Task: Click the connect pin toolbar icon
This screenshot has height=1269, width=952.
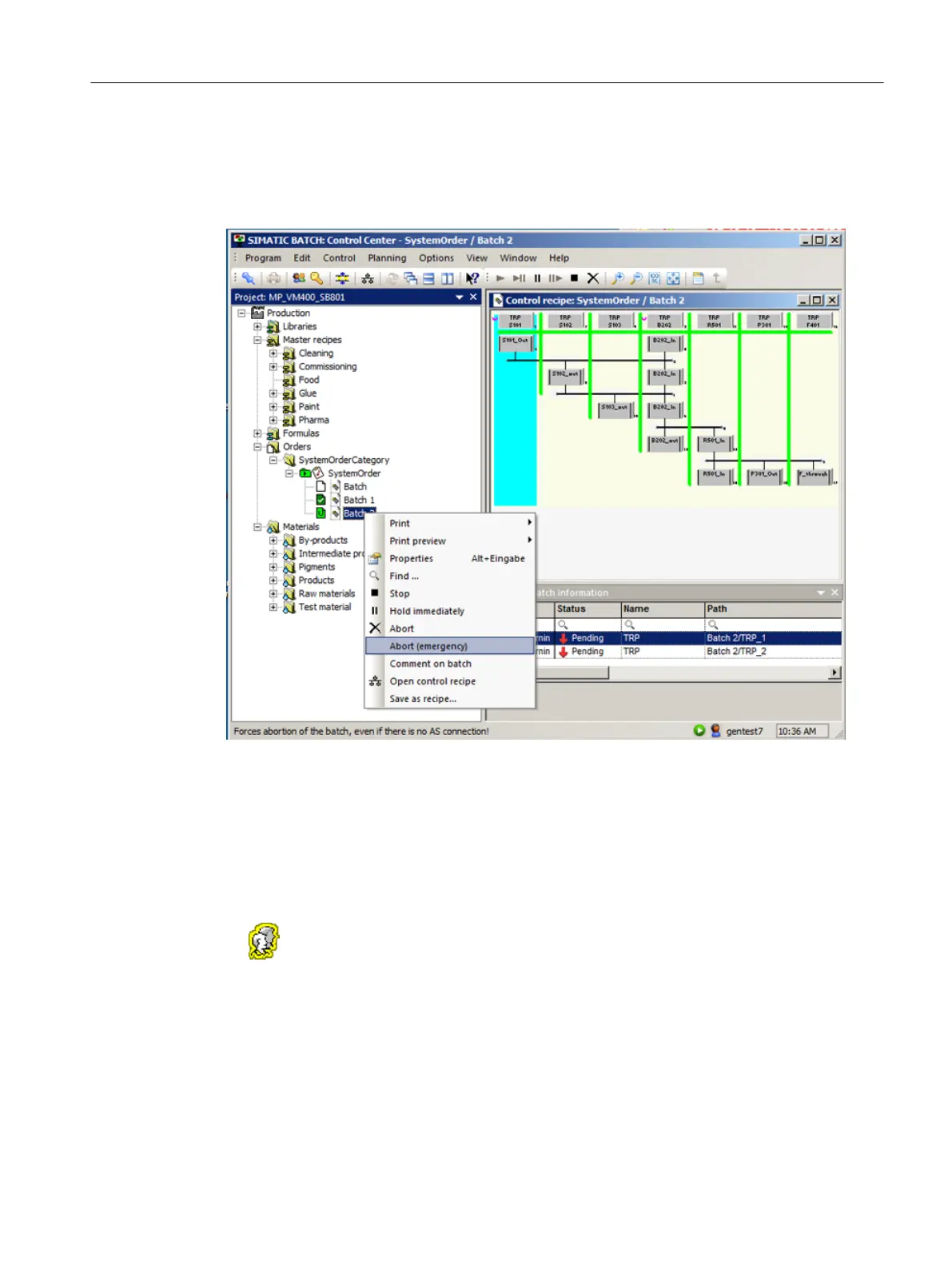Action: pos(249,278)
